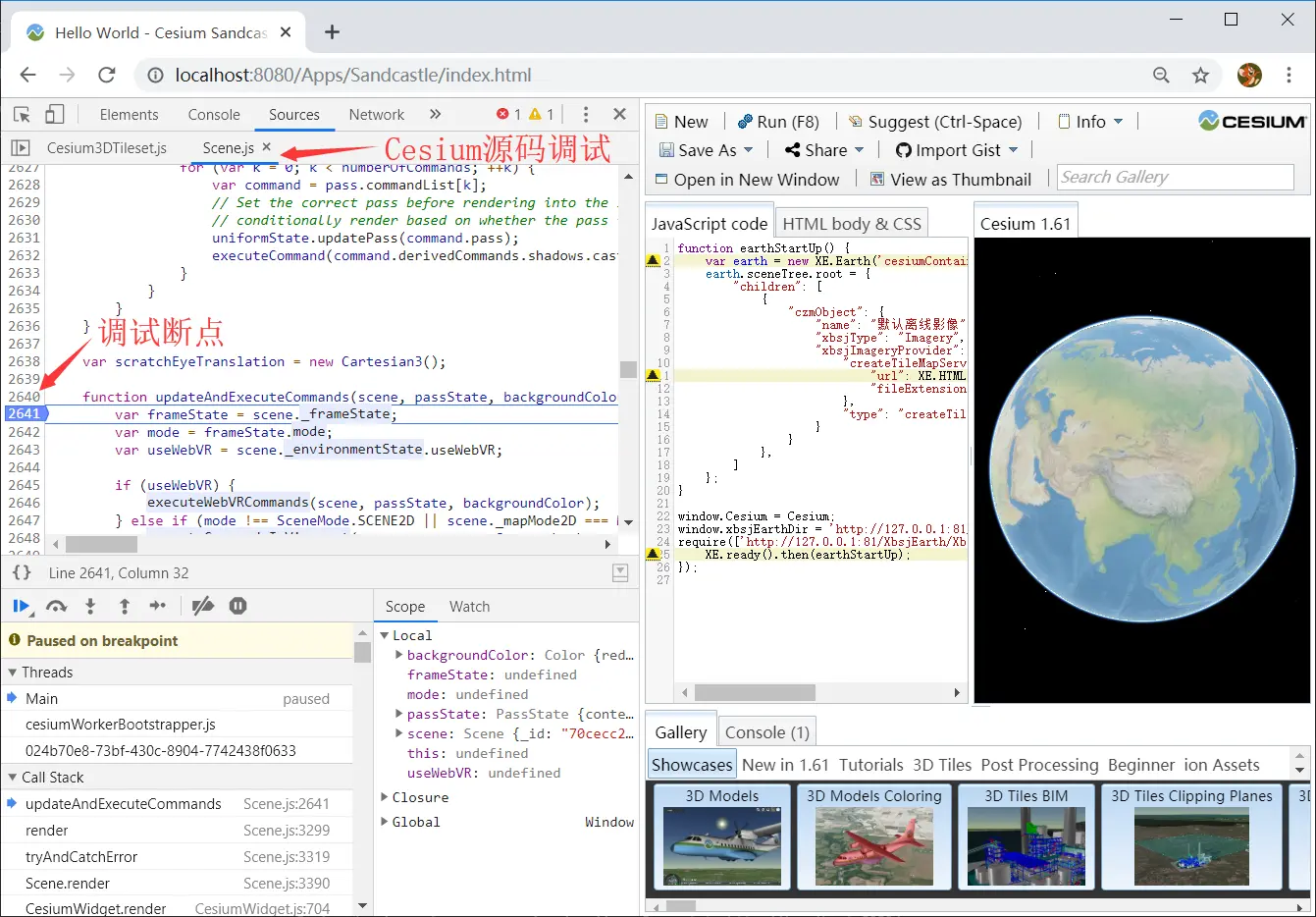Click View as Thumbnail button
The height and width of the screenshot is (917, 1316).
pyautogui.click(x=950, y=180)
